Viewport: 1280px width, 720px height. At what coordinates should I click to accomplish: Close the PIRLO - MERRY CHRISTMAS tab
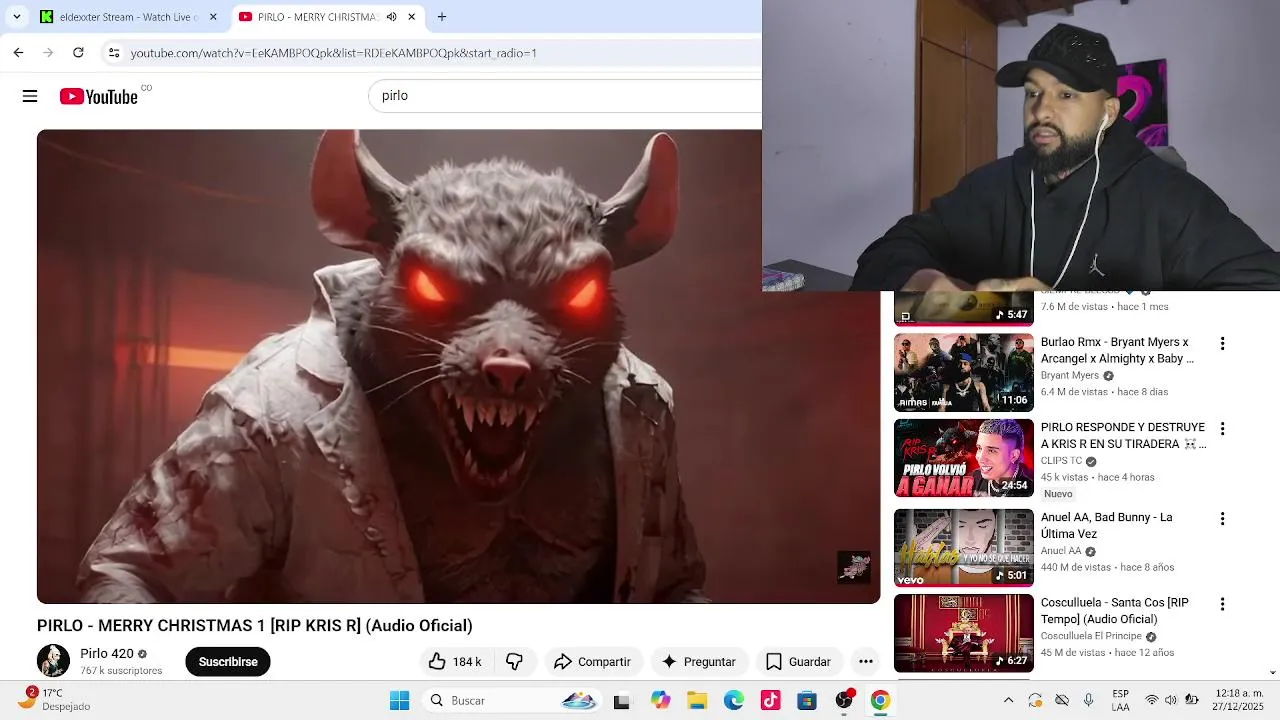pos(411,17)
